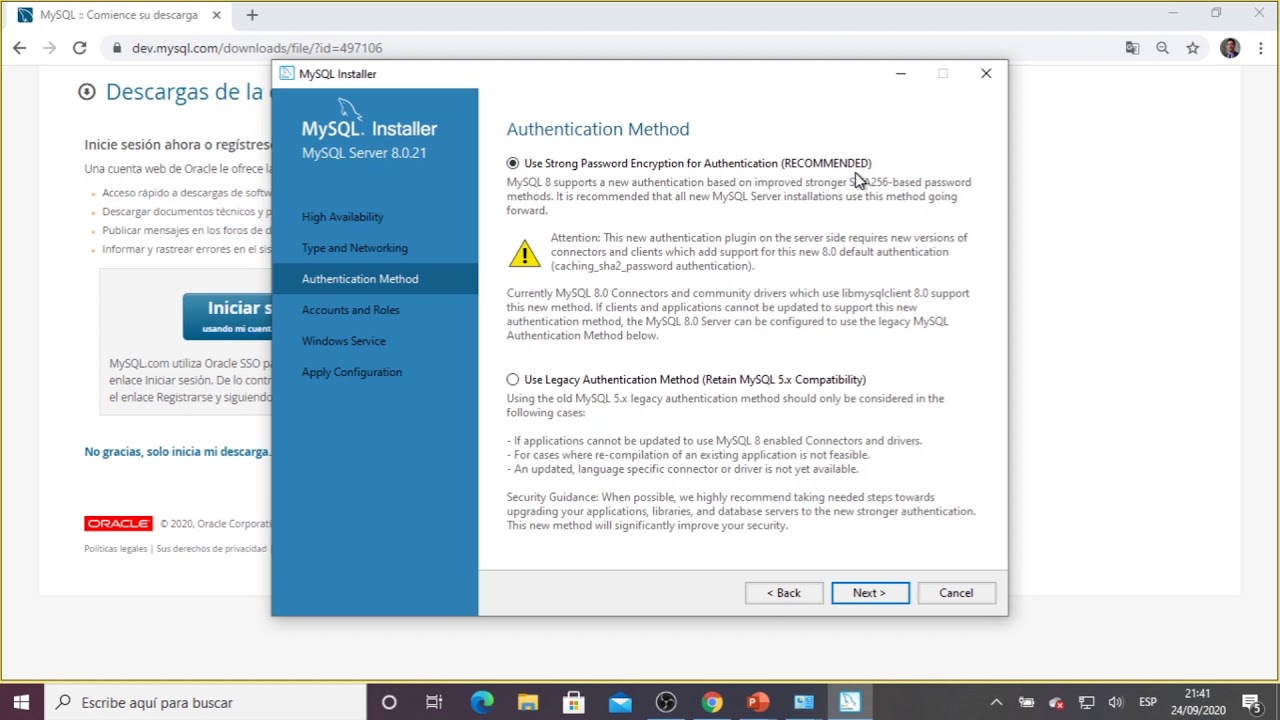Open Cortana circle on taskbar
Screen dimensions: 1280x720
pyautogui.click(x=389, y=702)
